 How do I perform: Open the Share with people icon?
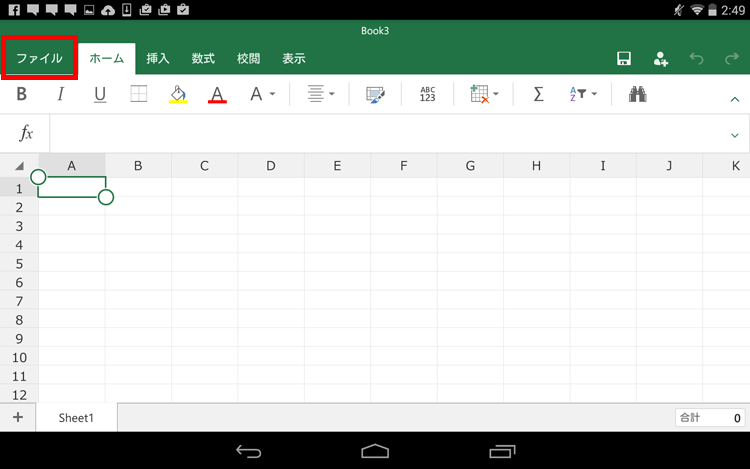661,59
